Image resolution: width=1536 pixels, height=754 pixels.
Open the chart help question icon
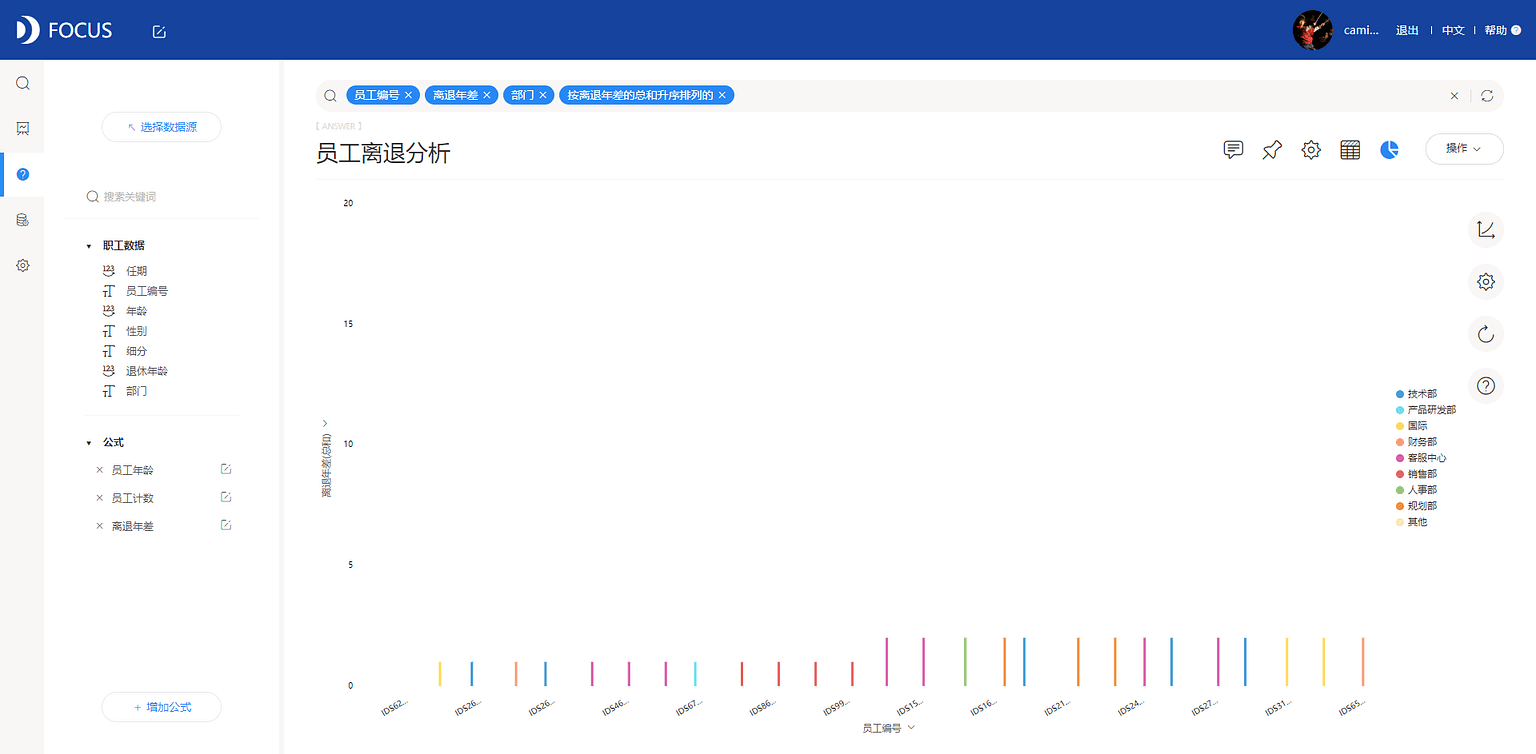click(1486, 385)
